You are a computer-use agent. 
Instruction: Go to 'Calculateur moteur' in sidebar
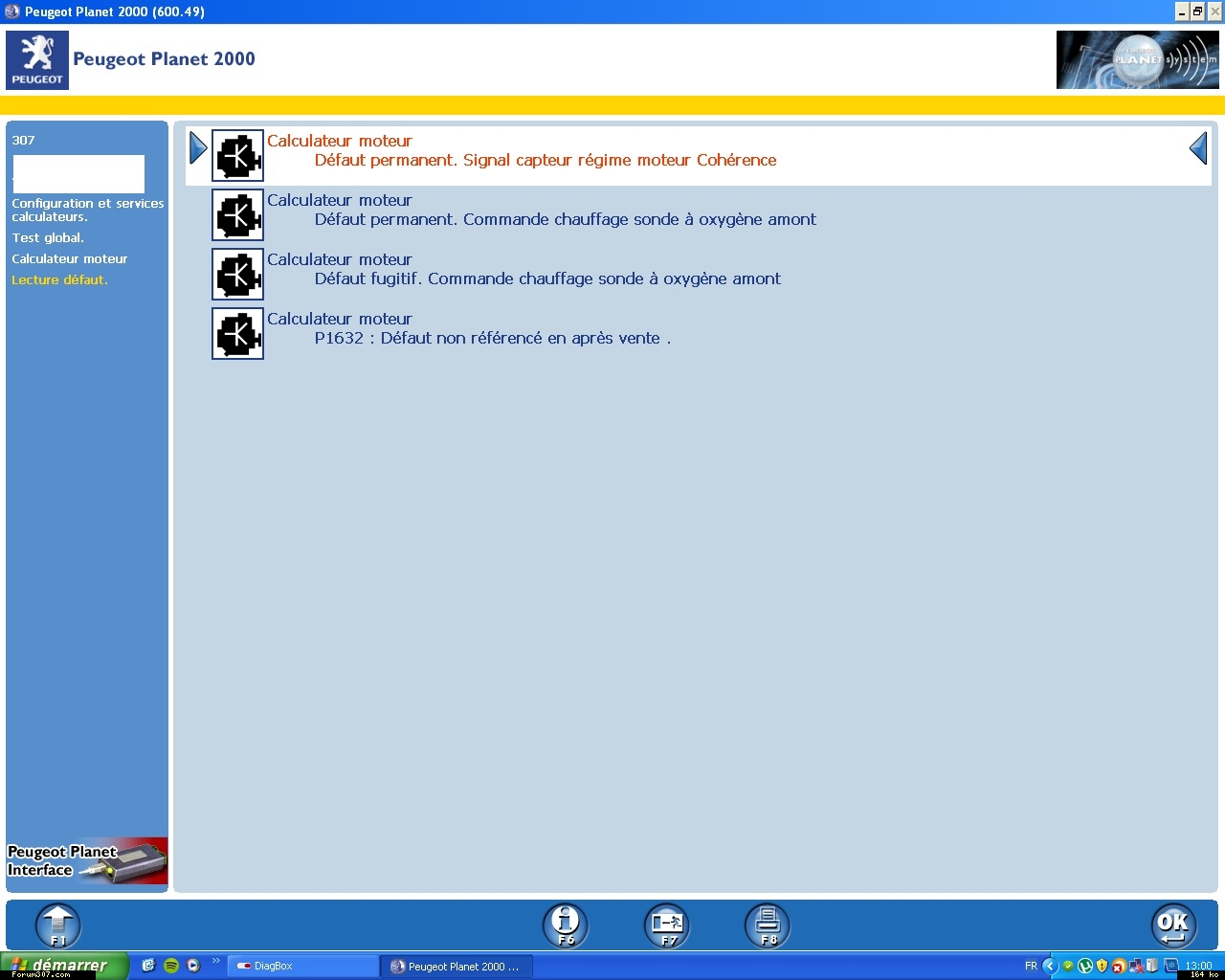69,258
